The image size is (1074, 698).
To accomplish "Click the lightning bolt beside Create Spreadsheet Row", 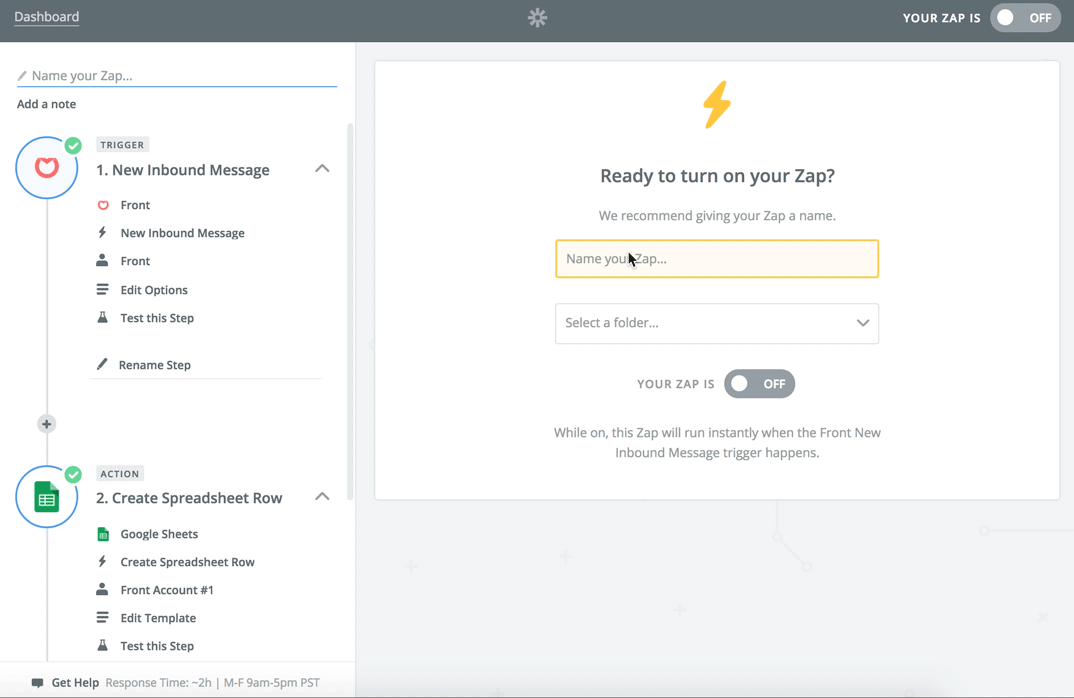I will pyautogui.click(x=102, y=562).
